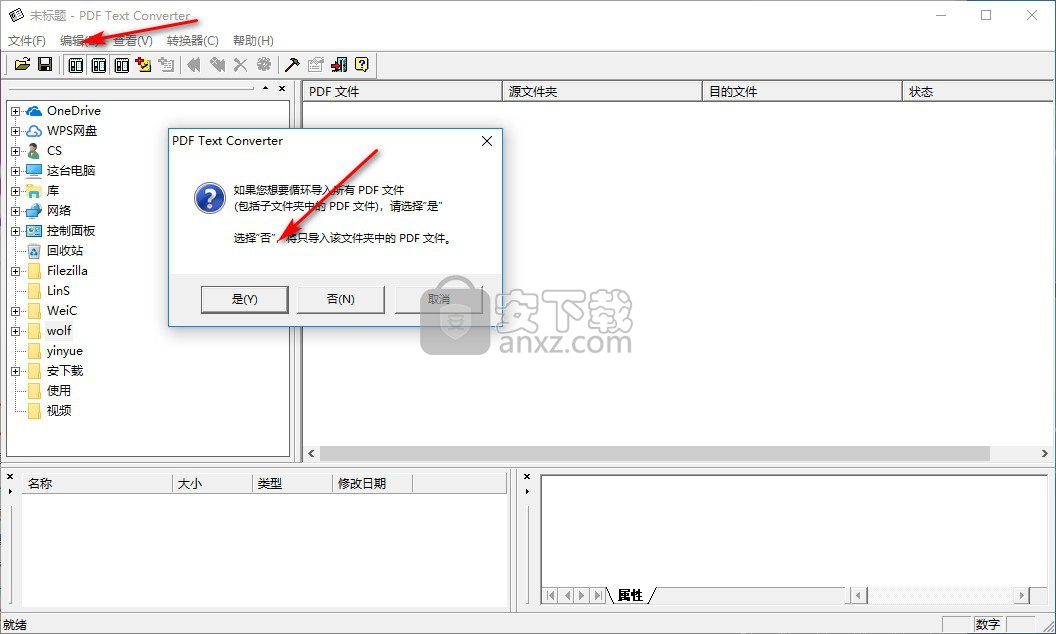The width and height of the screenshot is (1056, 634).
Task: Click the 否(N) button in dialog
Action: [x=341, y=299]
